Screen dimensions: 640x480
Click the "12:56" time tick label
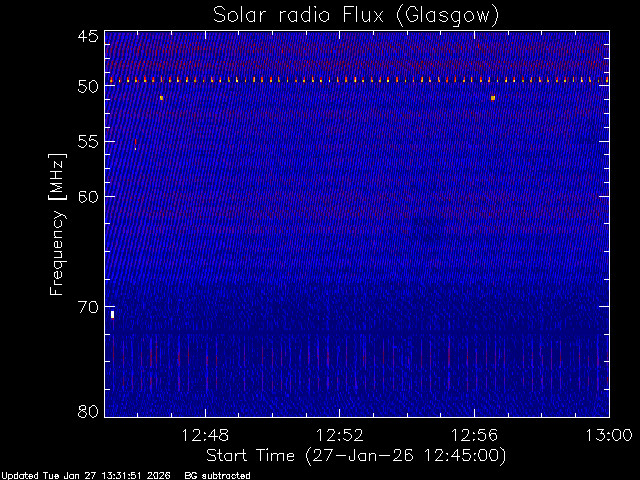click(x=474, y=435)
